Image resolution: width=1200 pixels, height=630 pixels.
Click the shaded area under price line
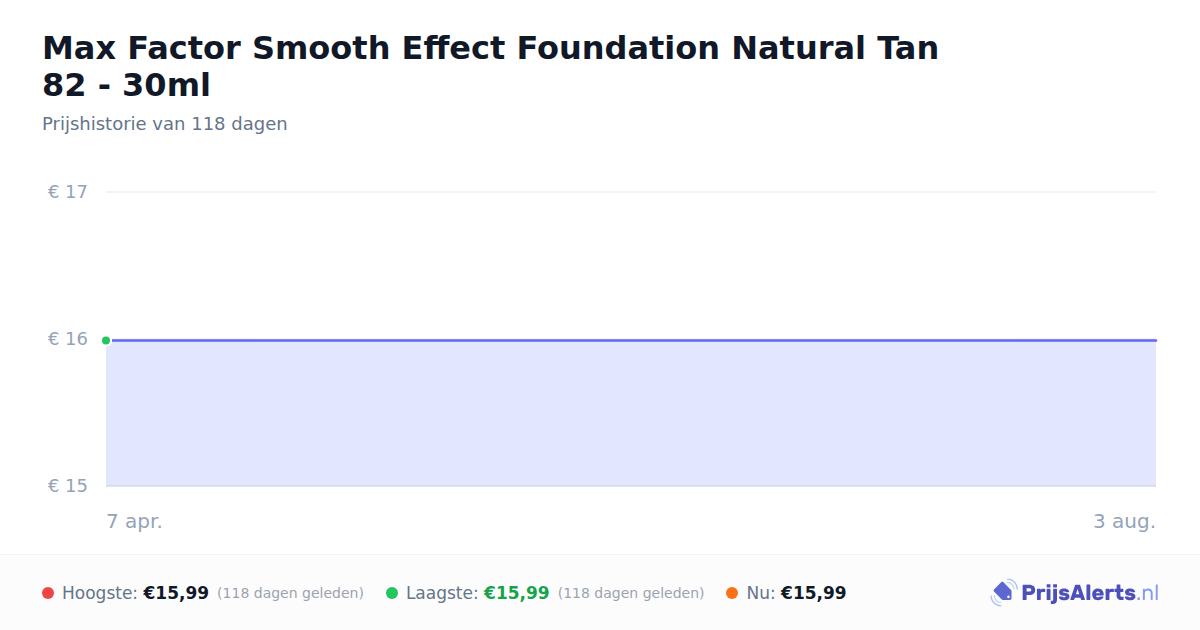[x=631, y=413]
